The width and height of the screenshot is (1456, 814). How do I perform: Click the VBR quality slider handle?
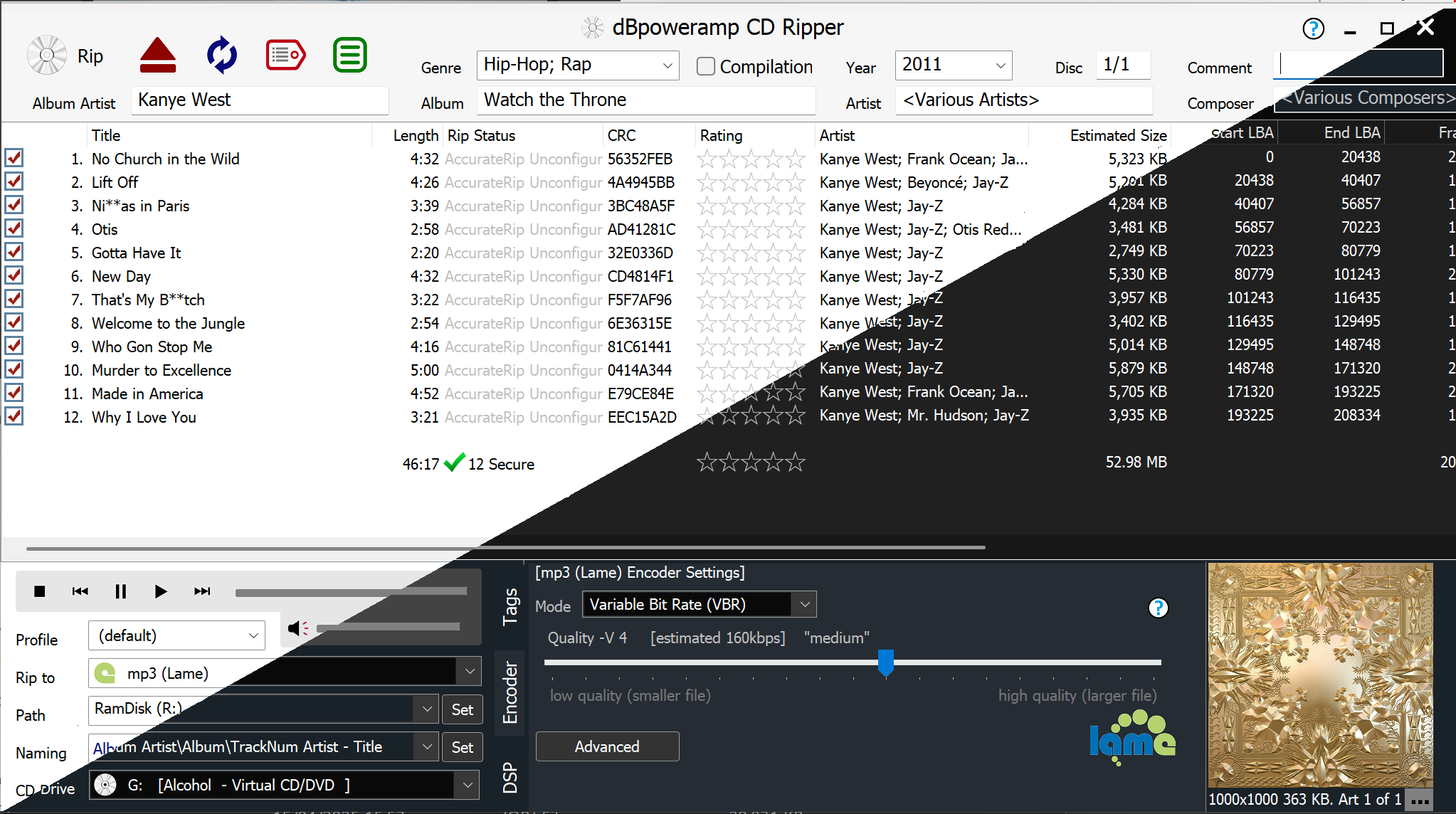[x=885, y=662]
